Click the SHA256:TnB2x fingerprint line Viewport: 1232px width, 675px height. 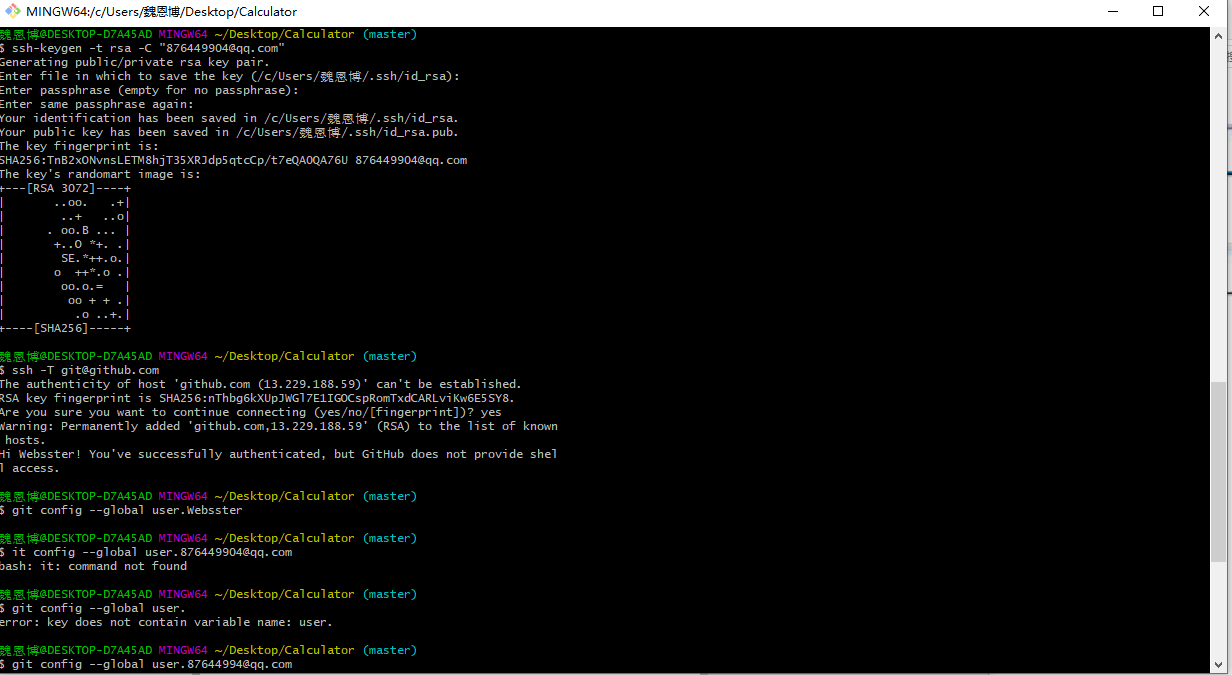pyautogui.click(x=234, y=160)
